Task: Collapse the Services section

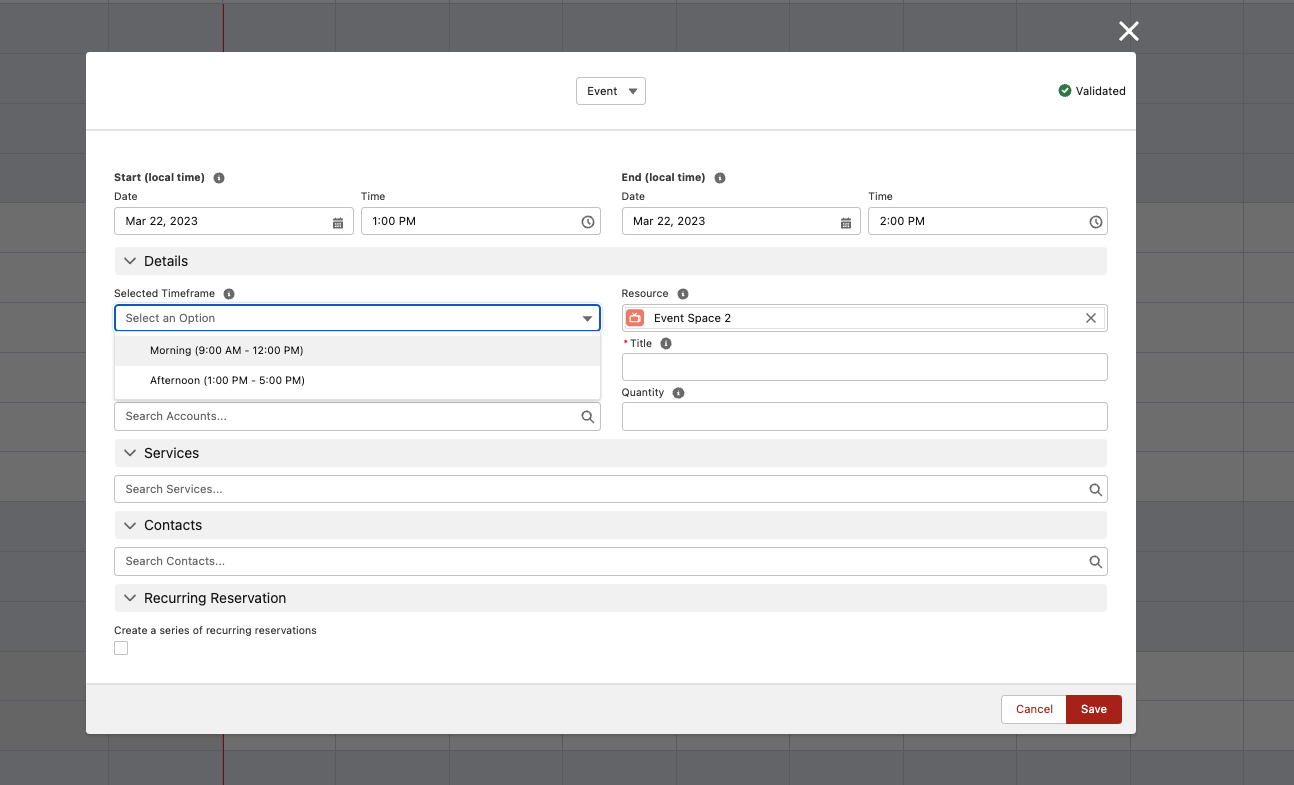Action: point(130,453)
